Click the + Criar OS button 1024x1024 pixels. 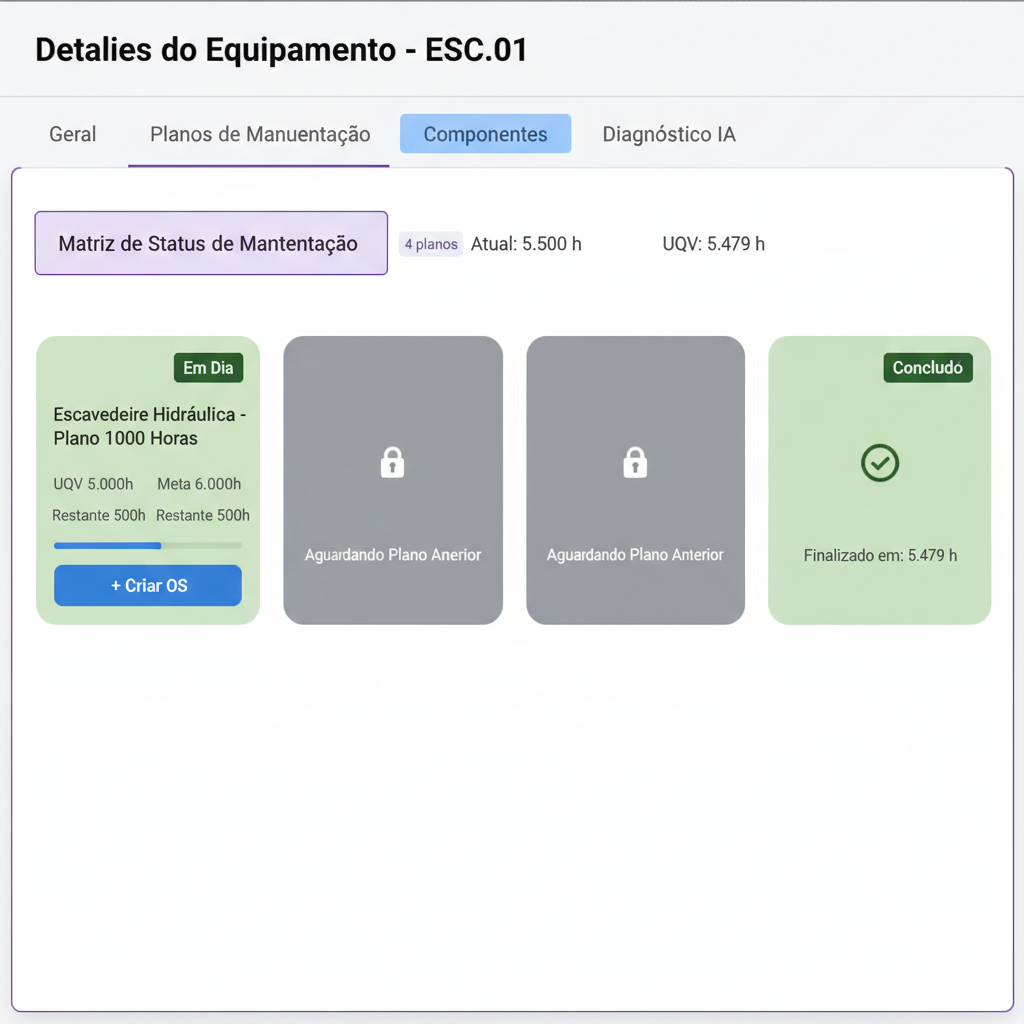[148, 585]
